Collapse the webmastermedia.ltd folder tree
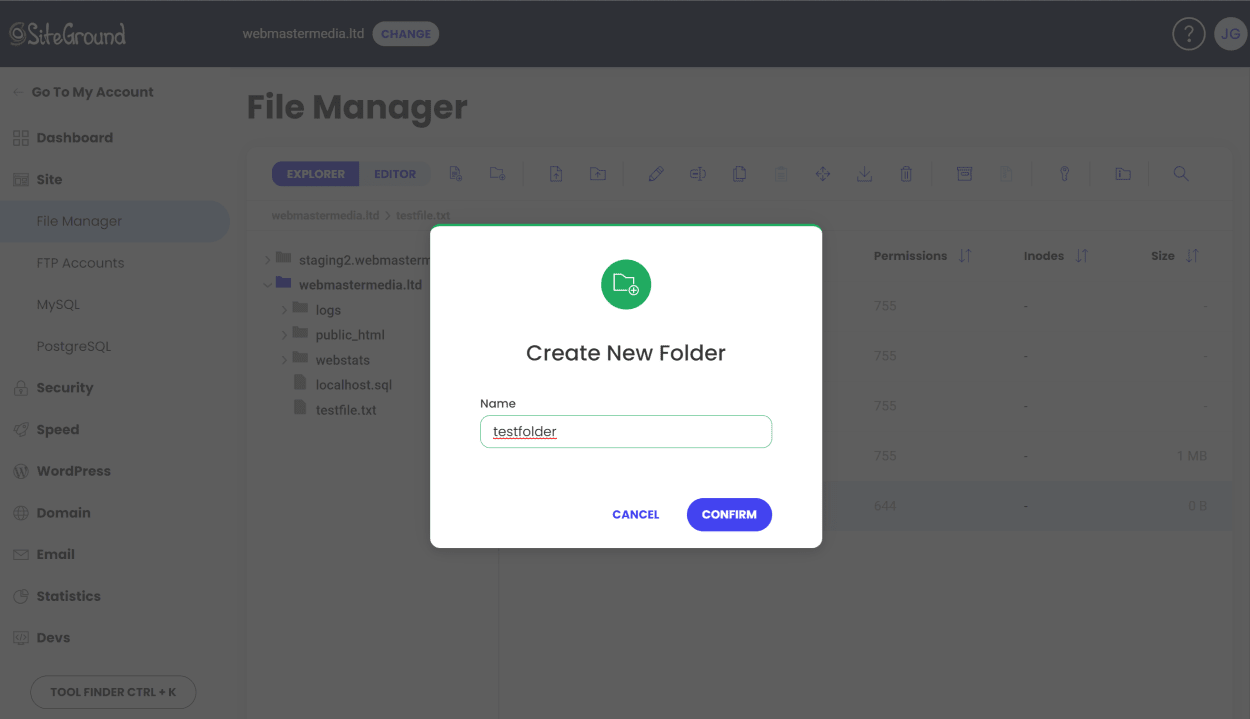The image size is (1250, 719). [x=268, y=285]
